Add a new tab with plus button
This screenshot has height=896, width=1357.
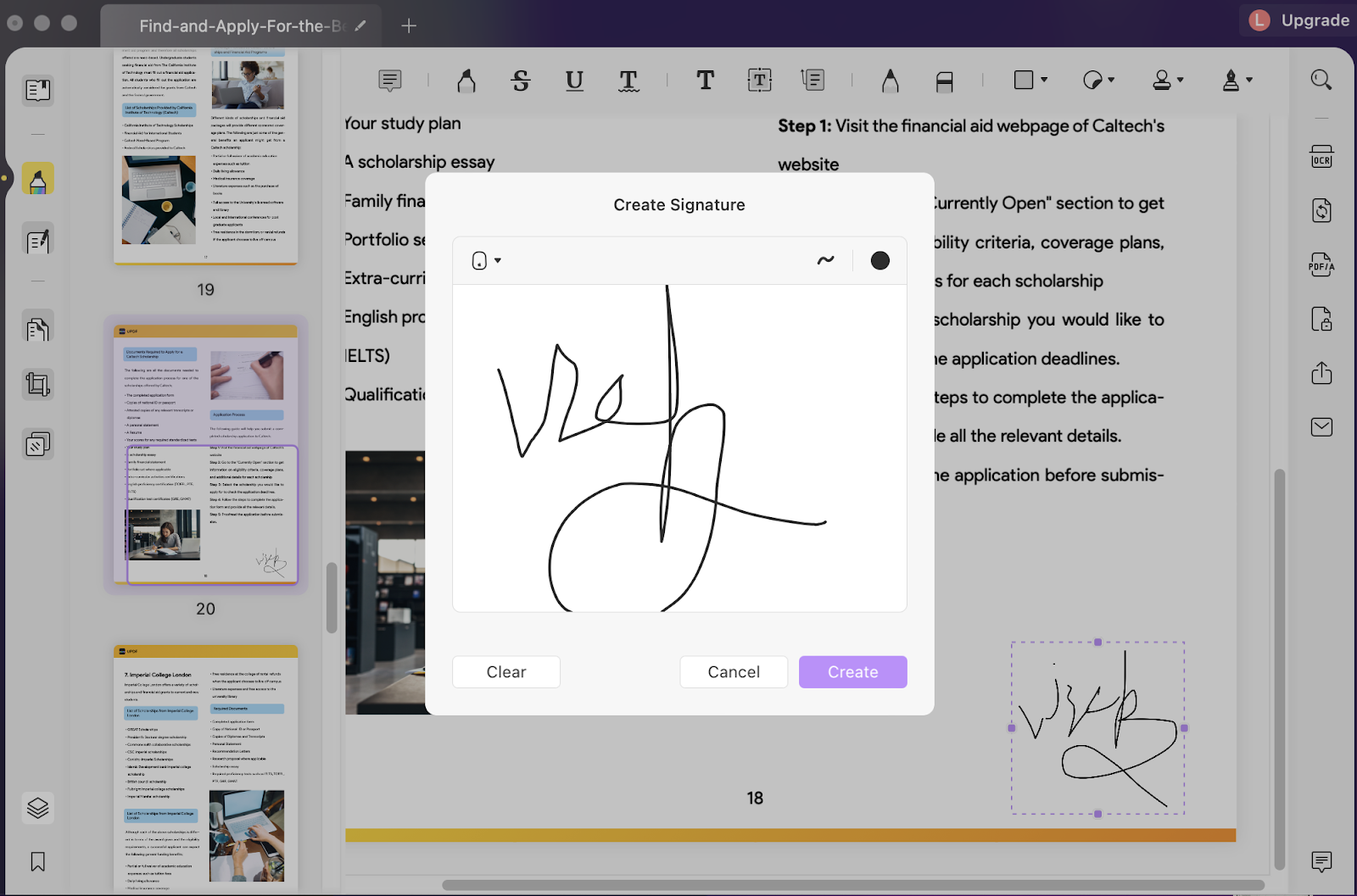(409, 25)
